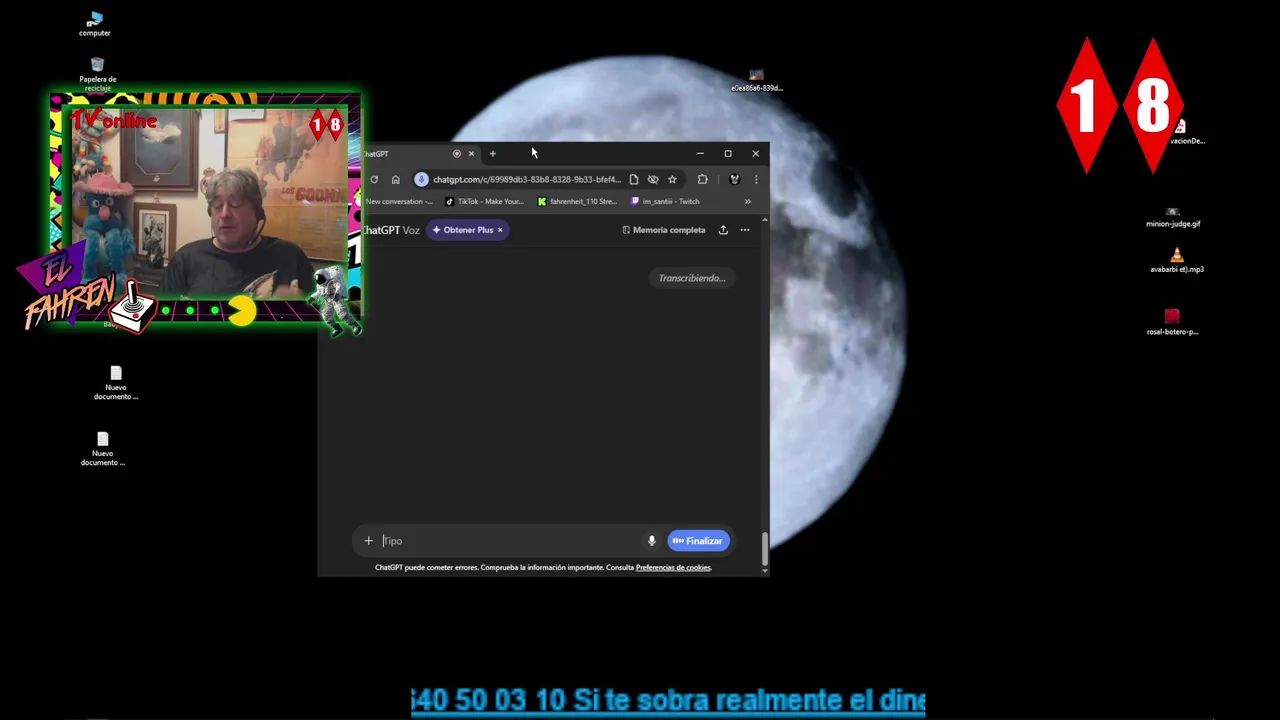1280x720 pixels.
Task: Expand hidden bookmarks with double chevron
Action: click(x=747, y=202)
